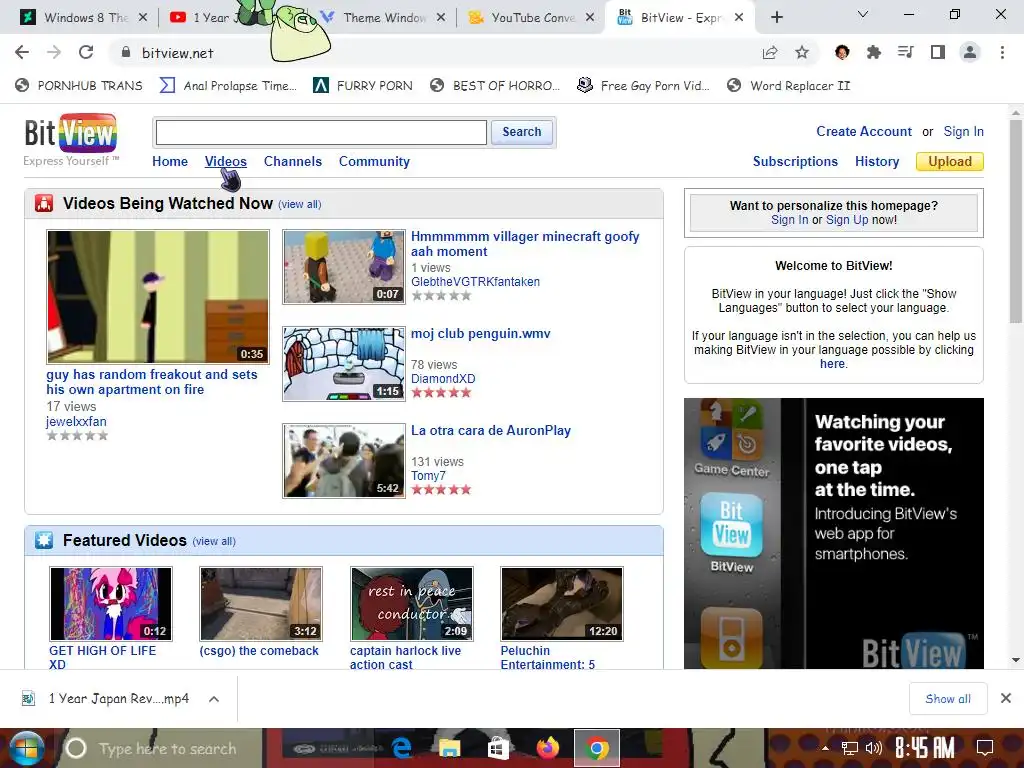Expand options for downloaded 1 Year Japan mp4
1024x768 pixels.
pyautogui.click(x=214, y=699)
